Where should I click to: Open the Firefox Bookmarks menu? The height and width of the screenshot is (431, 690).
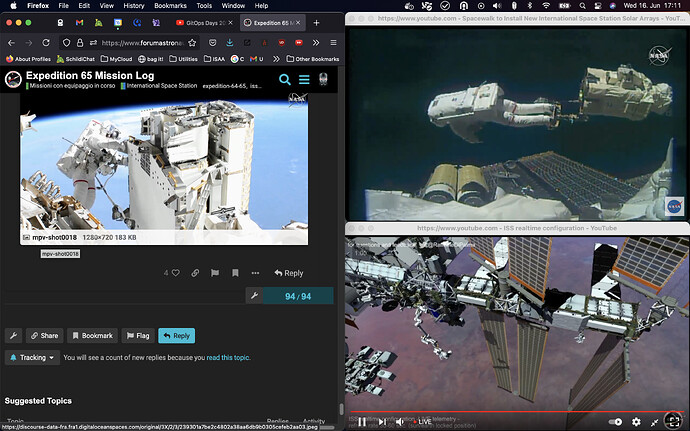[170, 6]
